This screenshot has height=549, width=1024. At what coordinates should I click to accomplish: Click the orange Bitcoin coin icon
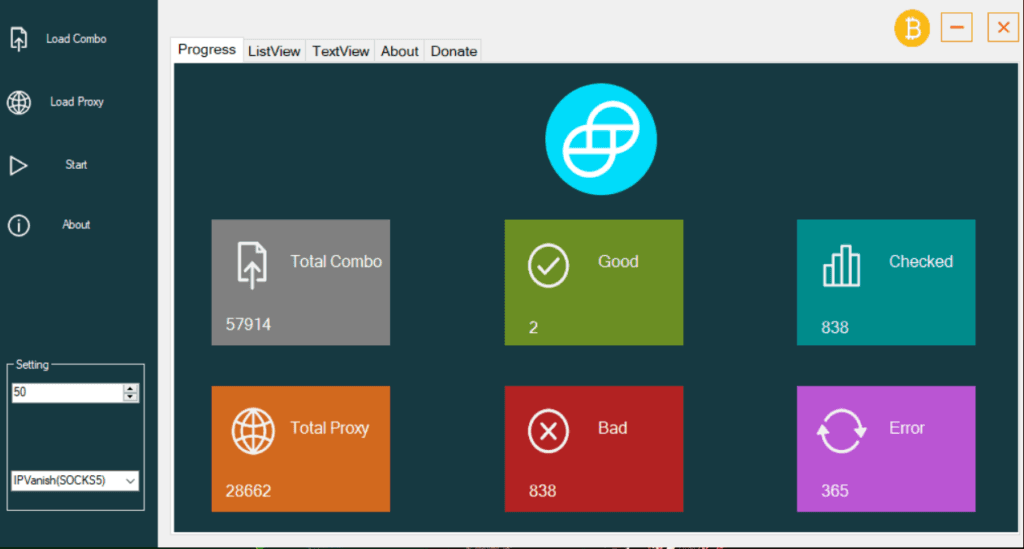pyautogui.click(x=911, y=28)
